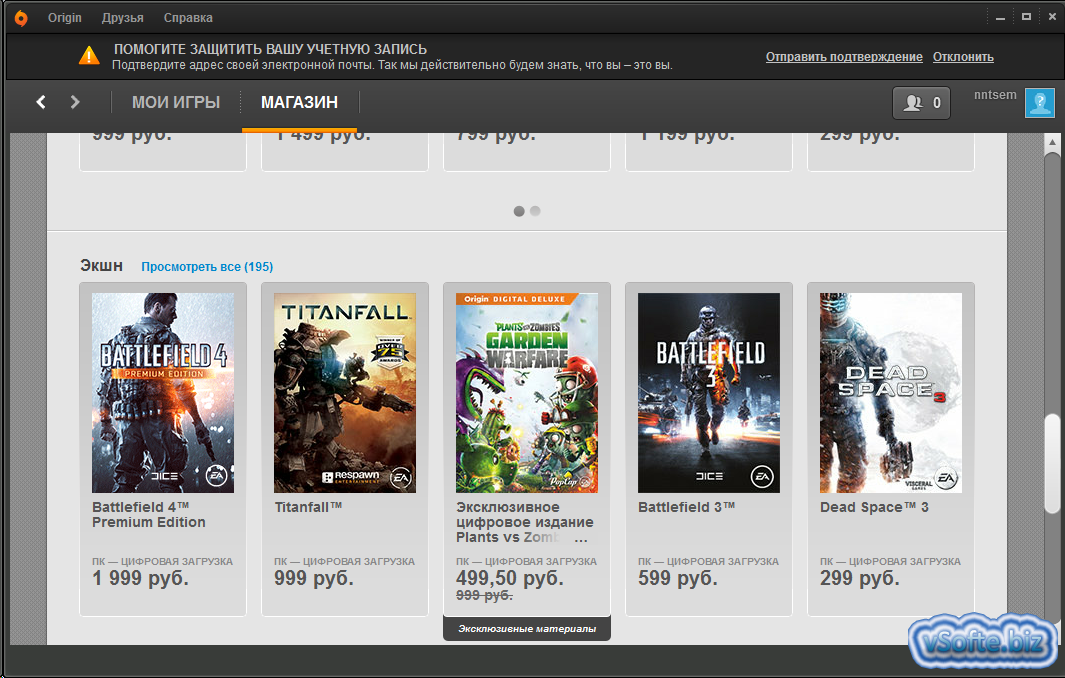The width and height of the screenshot is (1065, 678).
Task: Switch to the МАГАЗИН tab
Action: [300, 103]
